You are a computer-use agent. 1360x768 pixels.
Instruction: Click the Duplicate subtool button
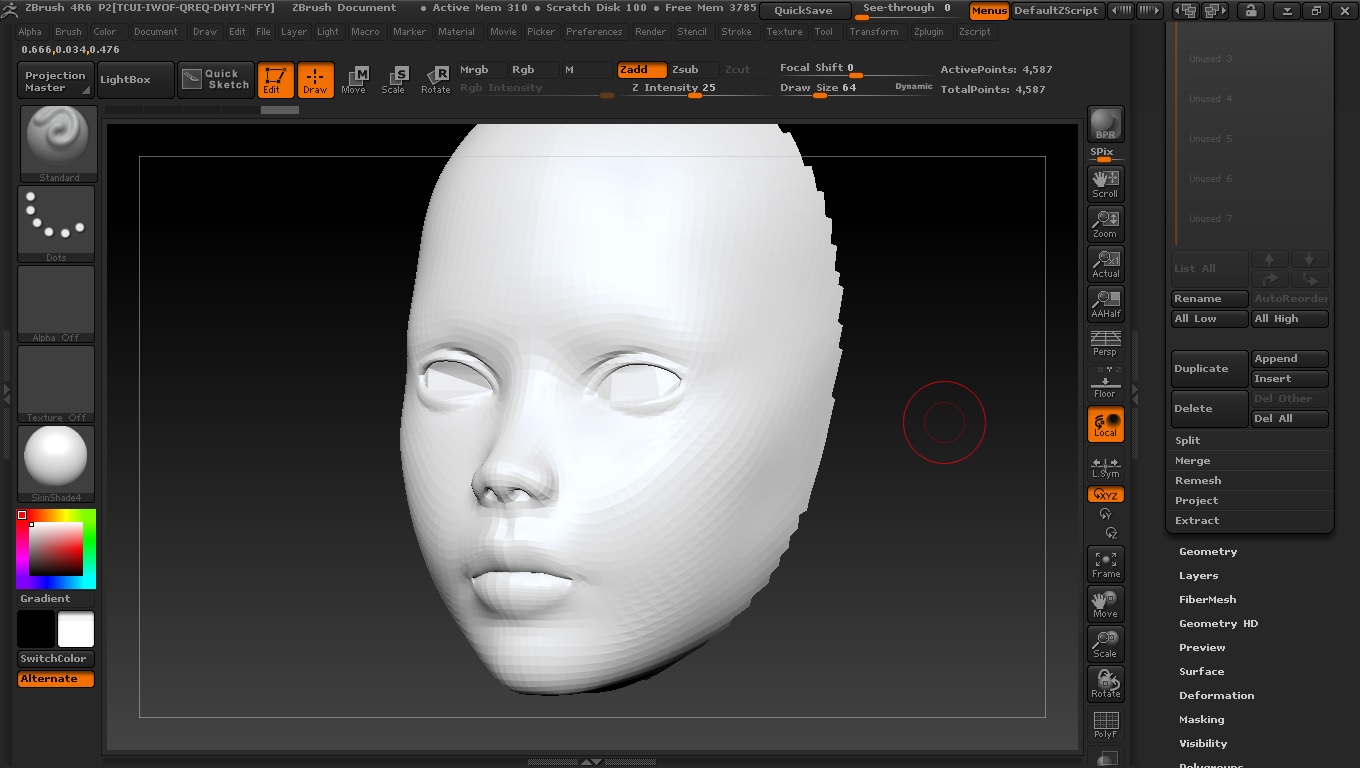click(1209, 369)
